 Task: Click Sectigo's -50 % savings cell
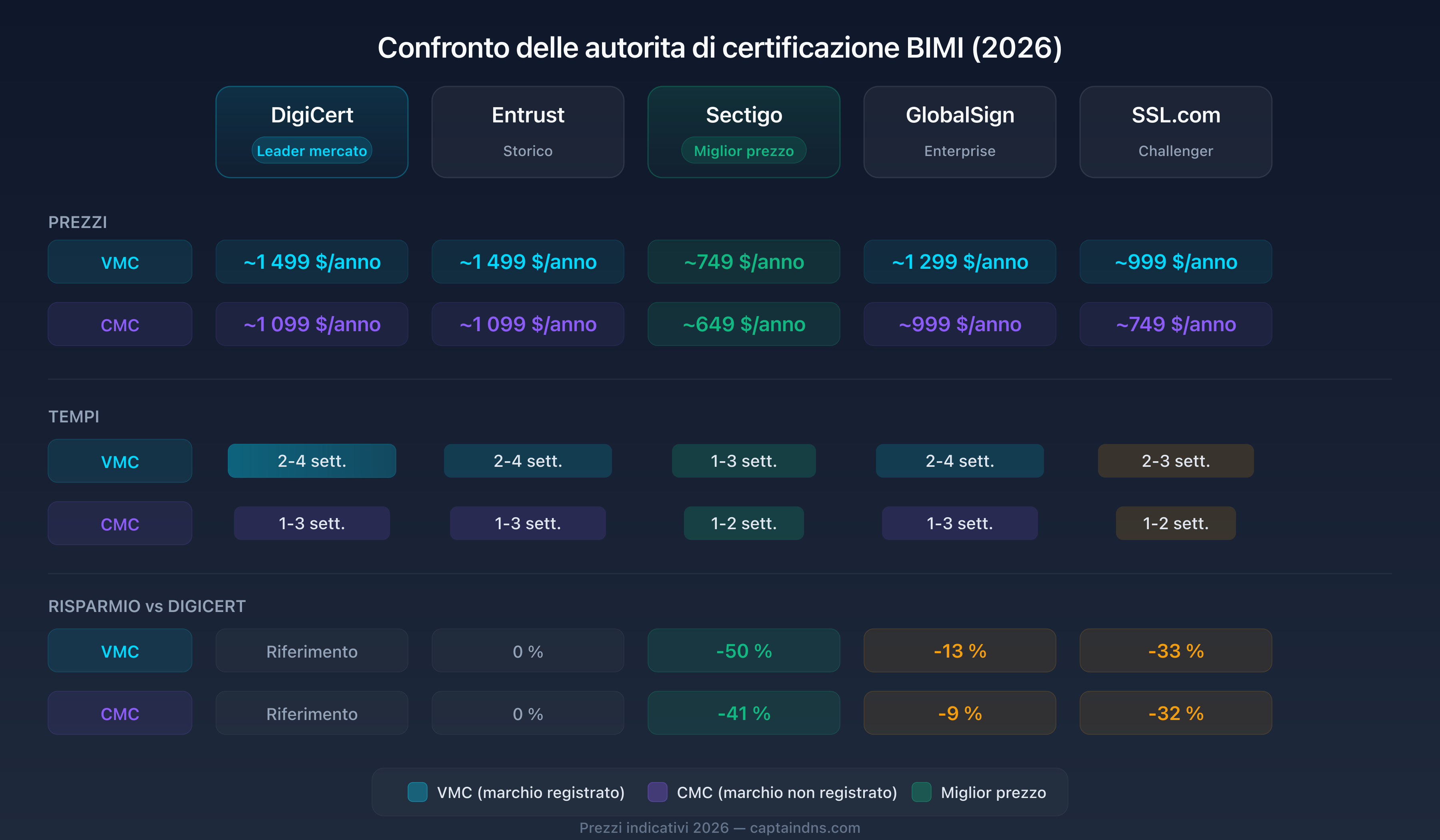click(744, 650)
